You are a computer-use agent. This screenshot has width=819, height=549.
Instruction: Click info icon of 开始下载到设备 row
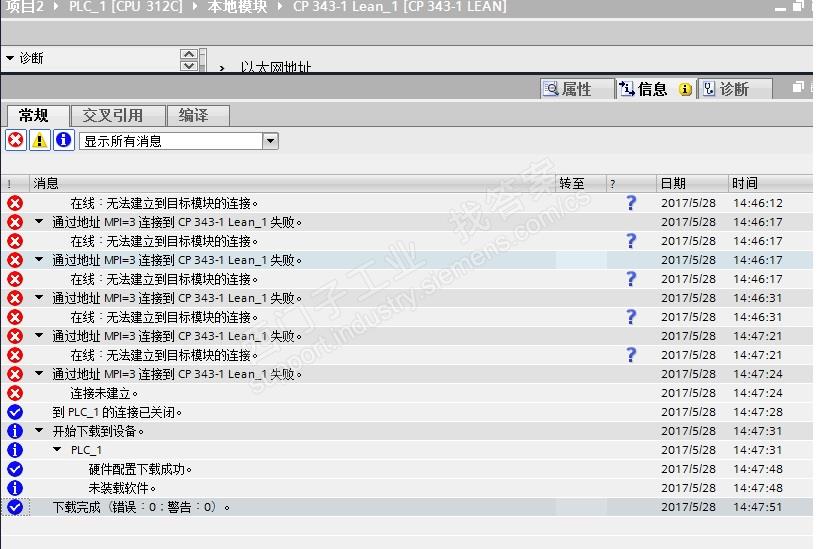coord(15,431)
